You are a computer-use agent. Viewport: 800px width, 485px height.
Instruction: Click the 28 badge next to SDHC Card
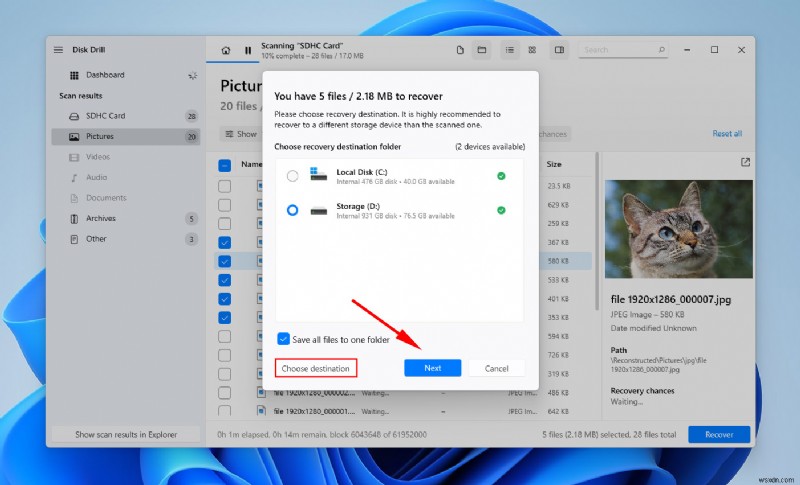[191, 116]
